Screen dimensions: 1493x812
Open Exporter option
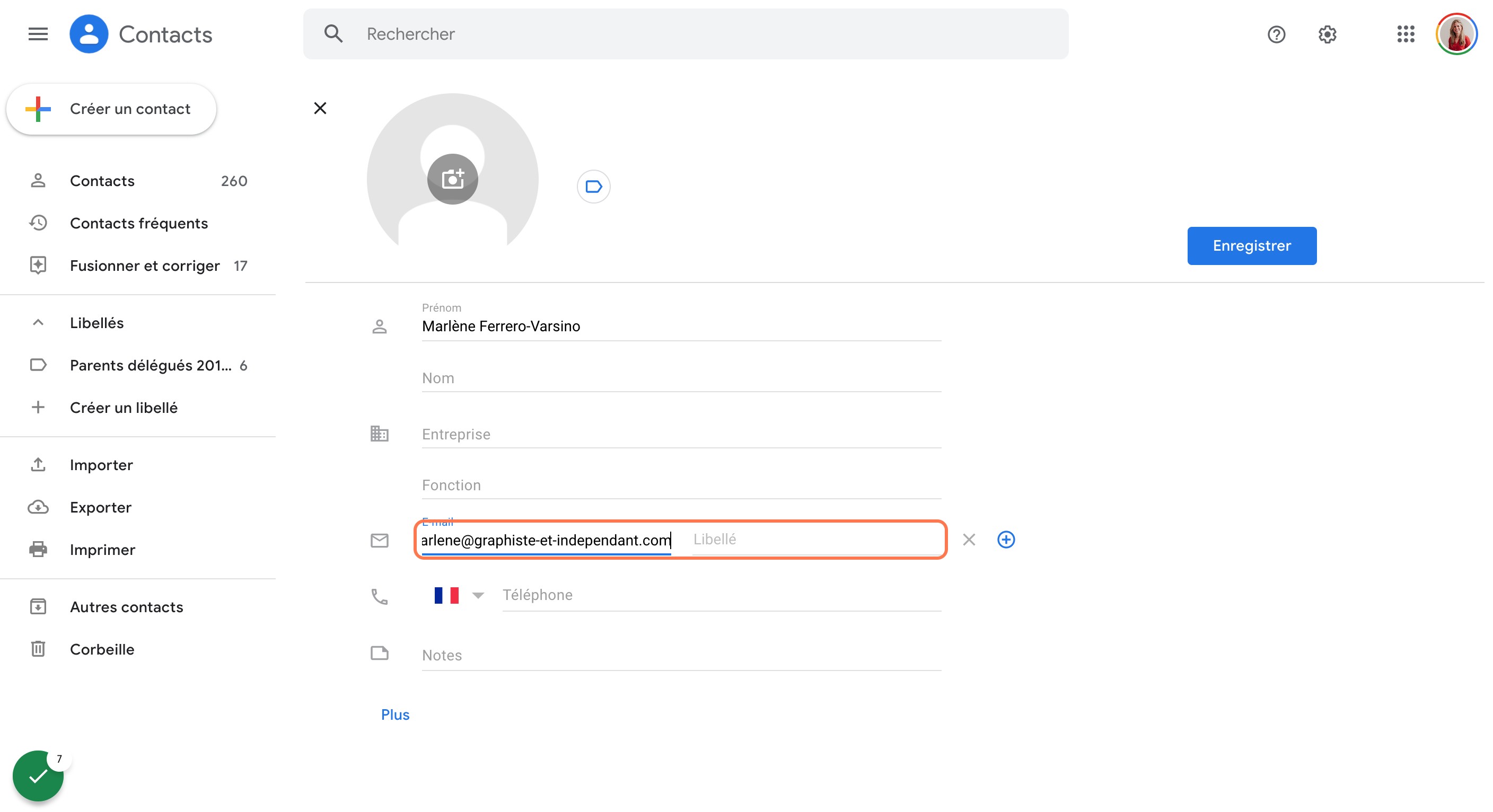point(138,507)
